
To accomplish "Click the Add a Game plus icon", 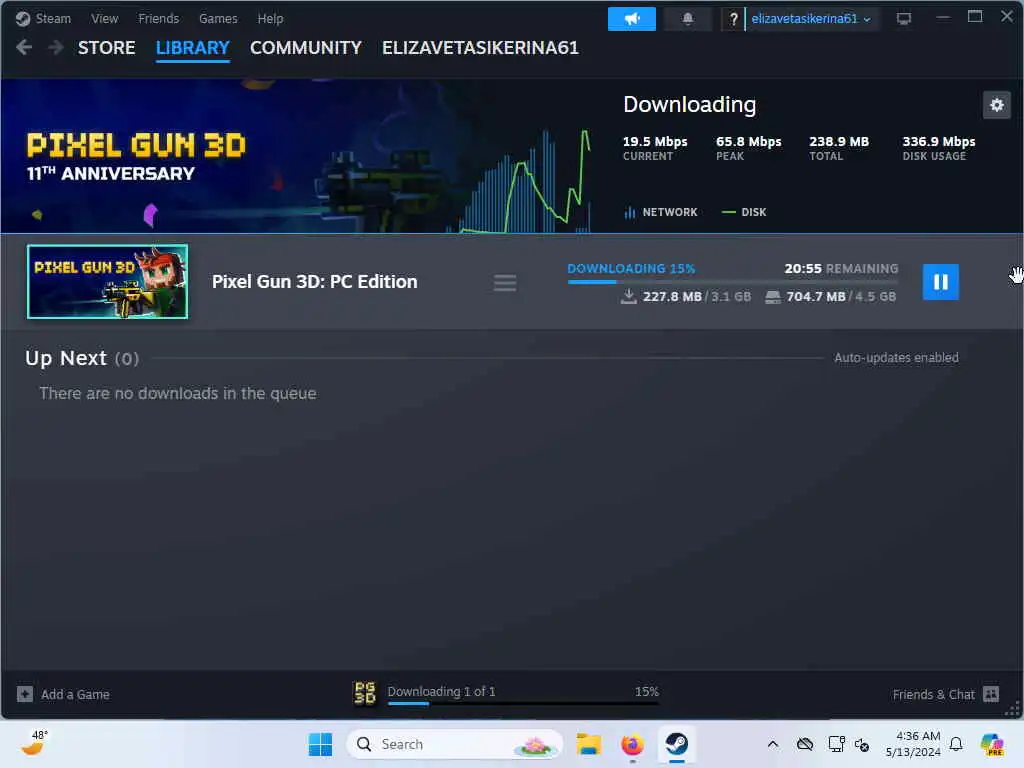I will pyautogui.click(x=25, y=694).
